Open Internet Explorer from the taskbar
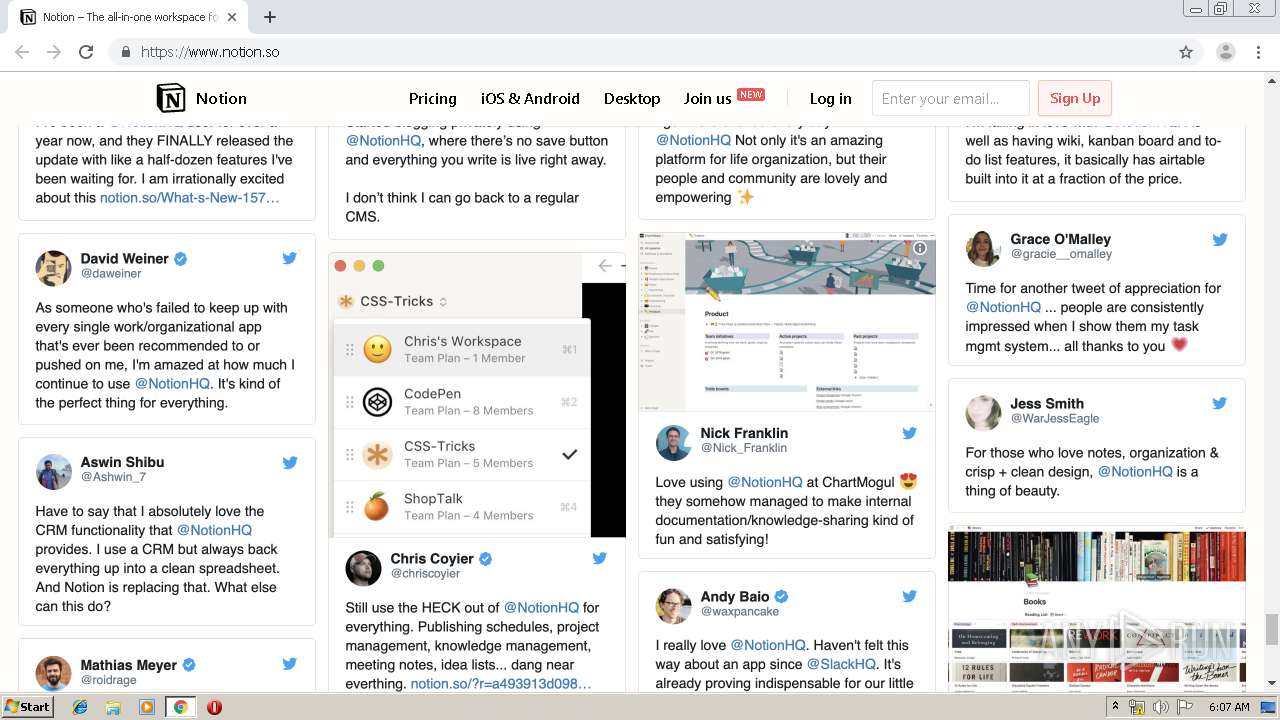1280x720 pixels. pyautogui.click(x=80, y=707)
